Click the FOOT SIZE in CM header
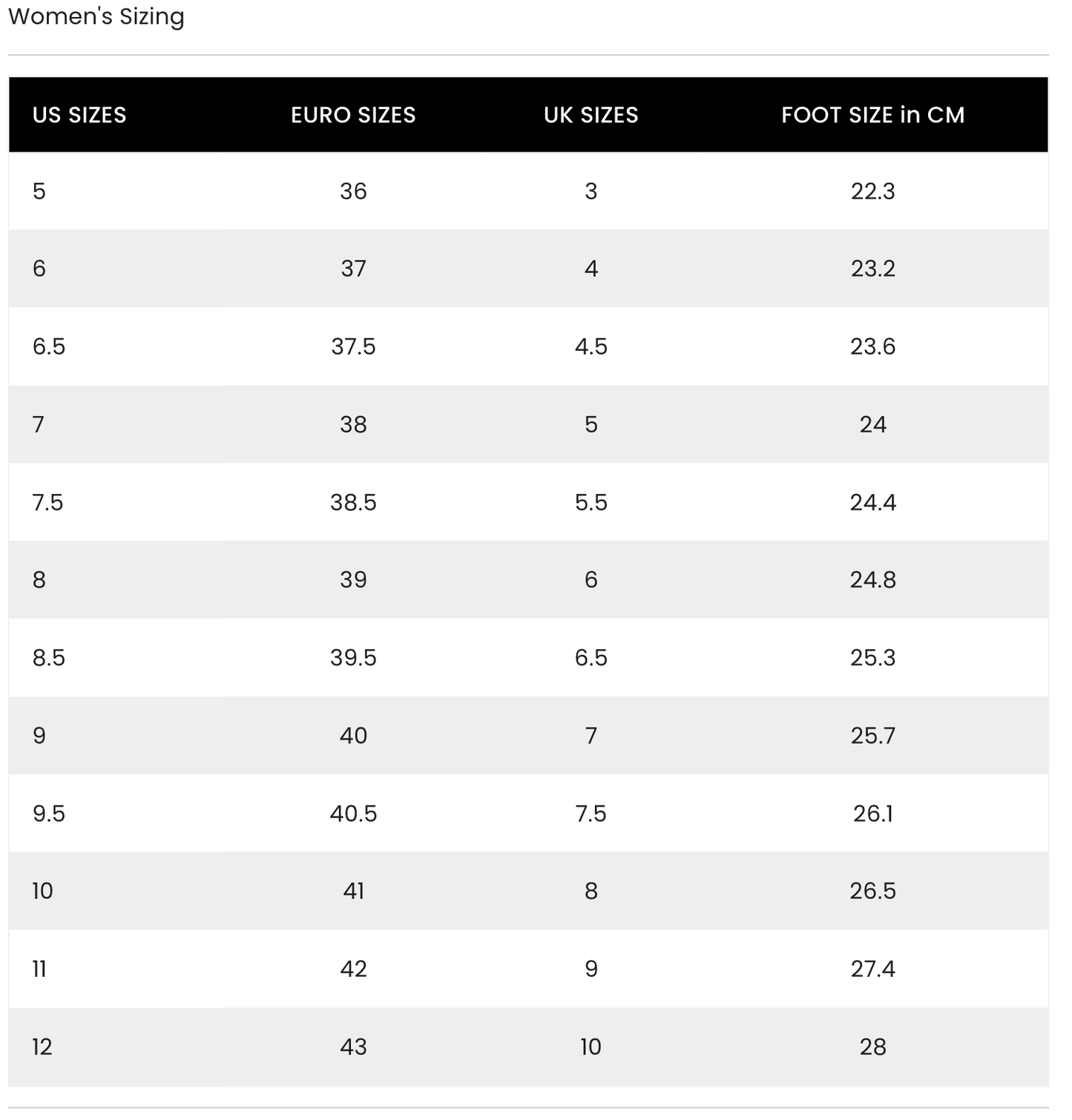Screen dimensions: 1072x1120 coord(872,115)
